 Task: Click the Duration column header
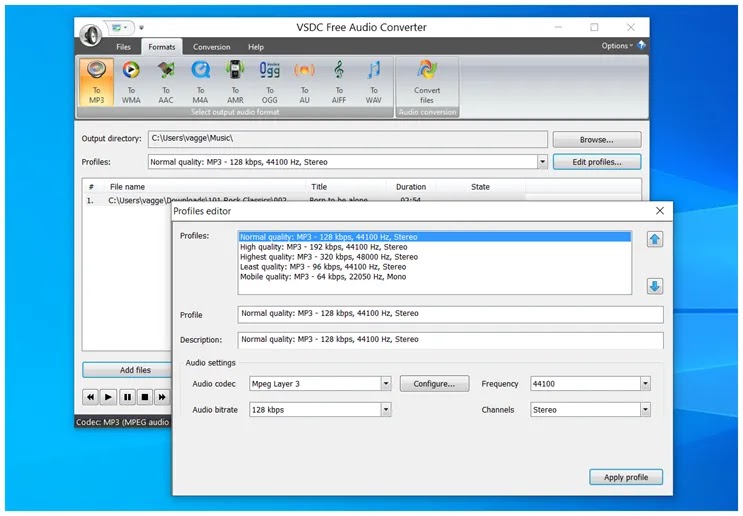(411, 187)
